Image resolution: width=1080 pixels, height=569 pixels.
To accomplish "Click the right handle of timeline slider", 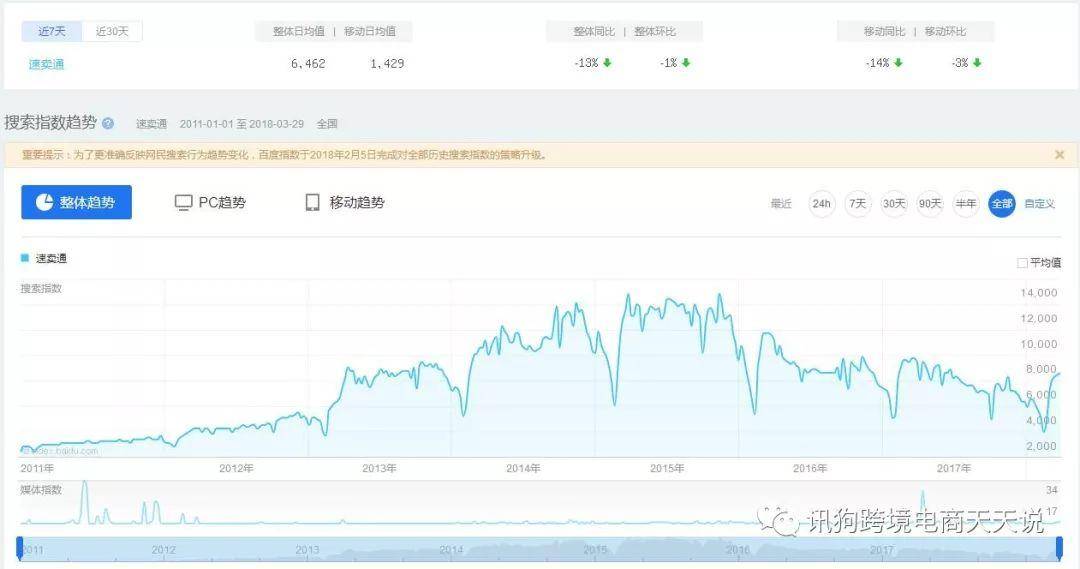I will click(x=1059, y=548).
